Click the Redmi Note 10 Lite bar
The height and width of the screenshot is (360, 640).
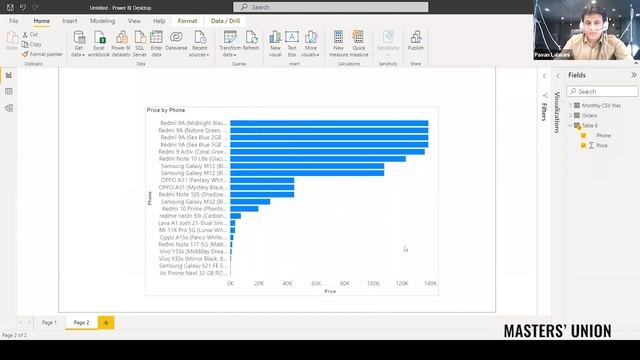pos(318,159)
